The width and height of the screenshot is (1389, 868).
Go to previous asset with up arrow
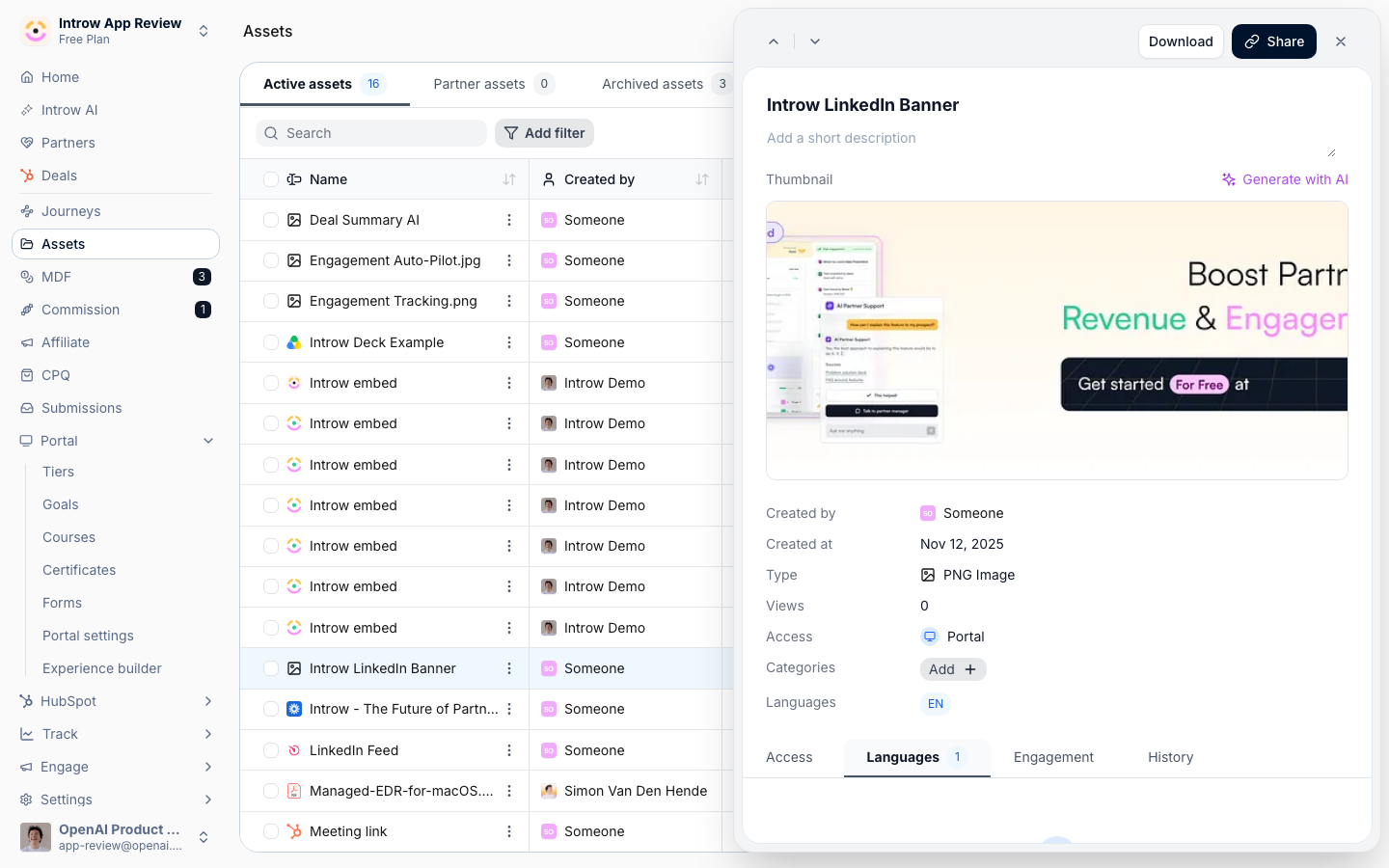[774, 41]
